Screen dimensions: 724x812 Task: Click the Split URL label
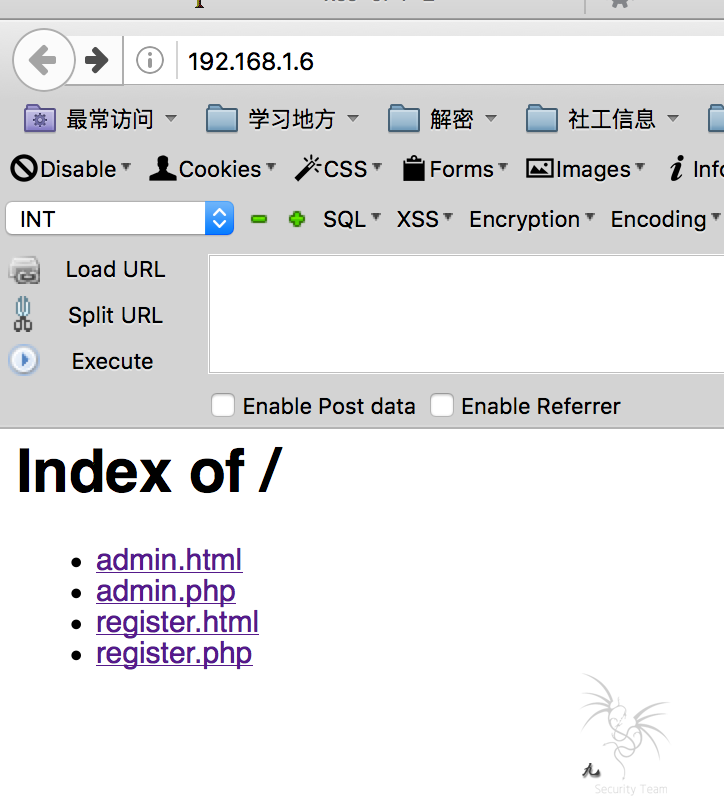pos(115,315)
